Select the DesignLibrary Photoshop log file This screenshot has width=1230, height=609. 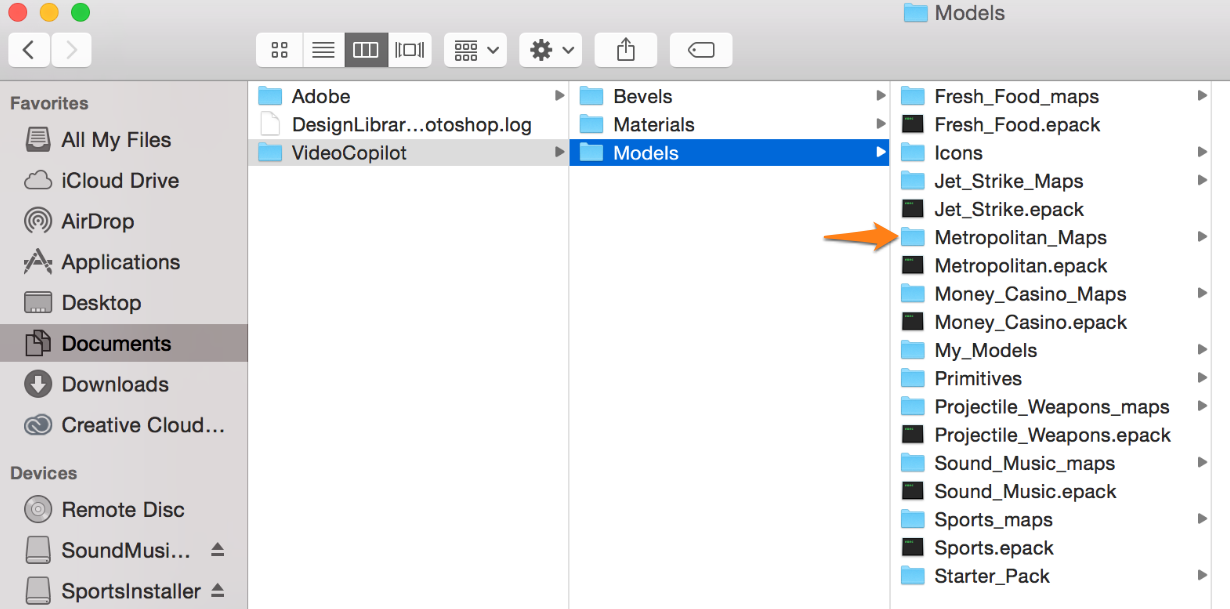click(411, 125)
